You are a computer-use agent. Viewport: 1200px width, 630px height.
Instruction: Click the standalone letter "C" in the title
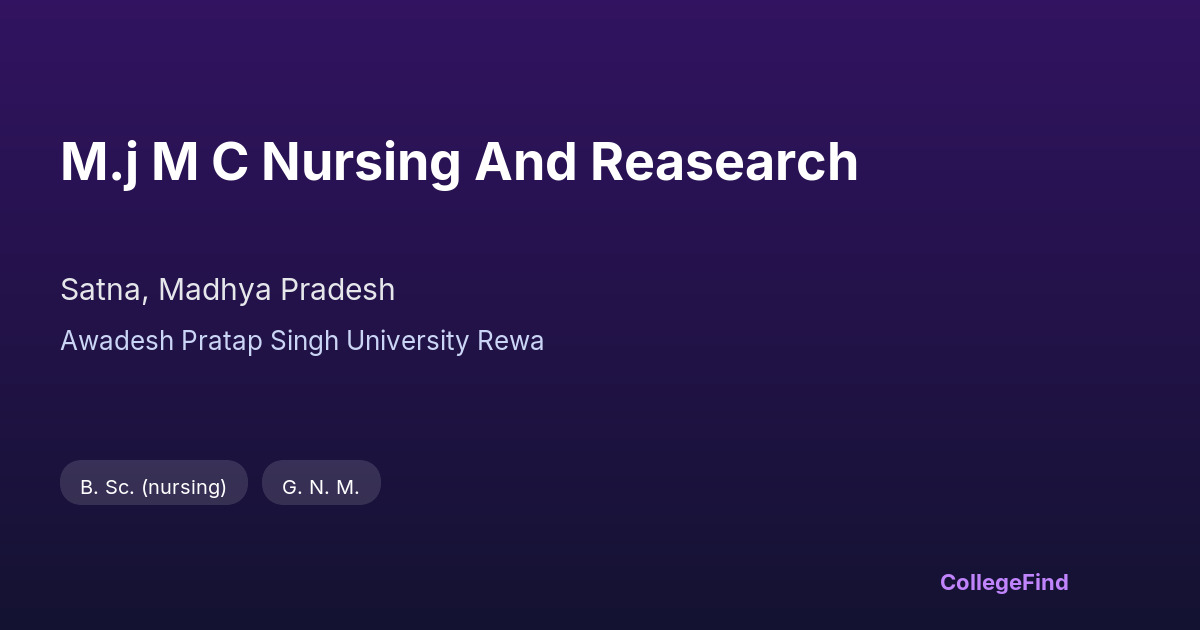[x=230, y=162]
